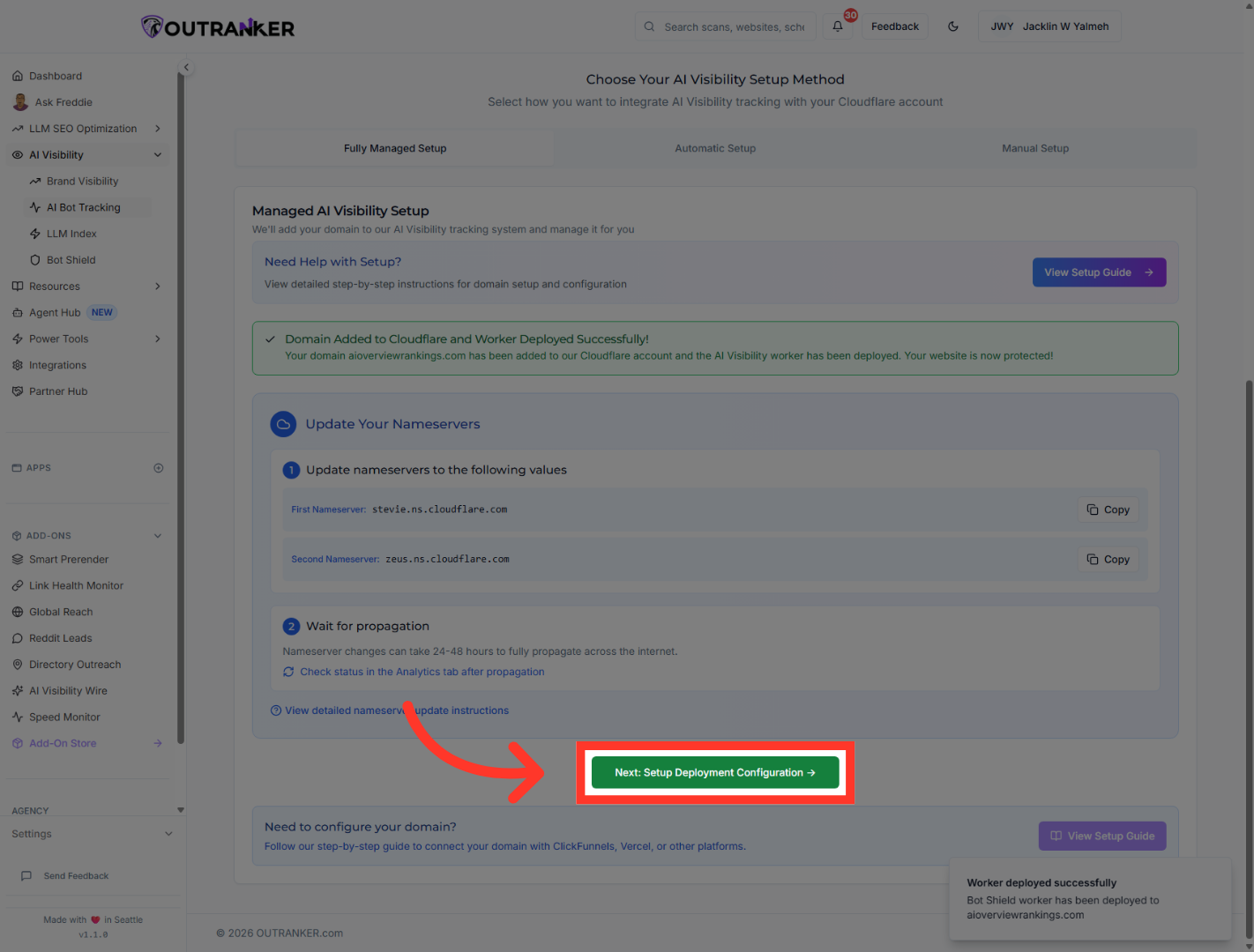1254x952 pixels.
Task: Open the Jacklin W Yalmeh account menu
Action: click(x=1049, y=26)
